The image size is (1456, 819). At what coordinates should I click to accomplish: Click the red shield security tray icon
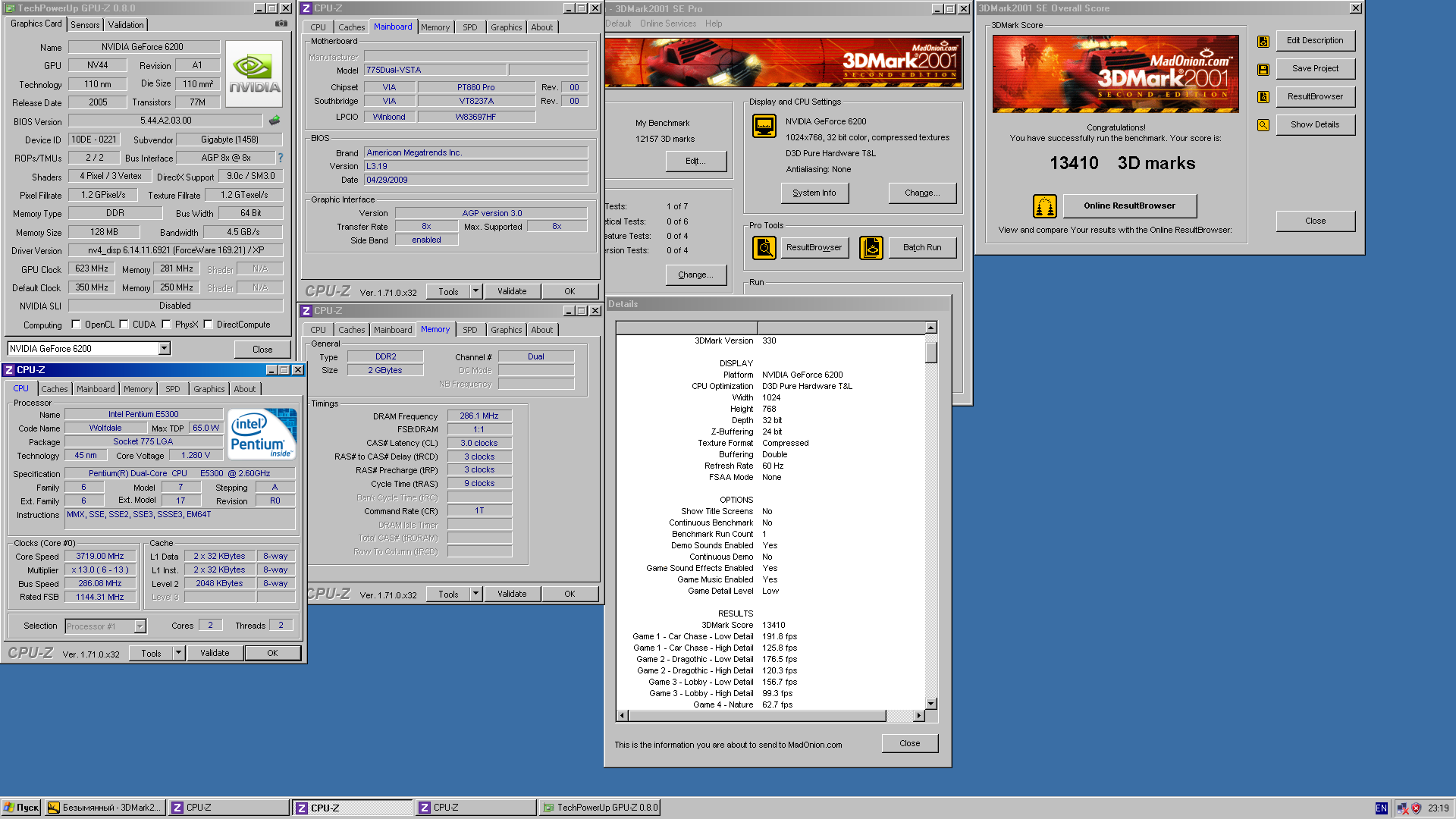point(1416,808)
